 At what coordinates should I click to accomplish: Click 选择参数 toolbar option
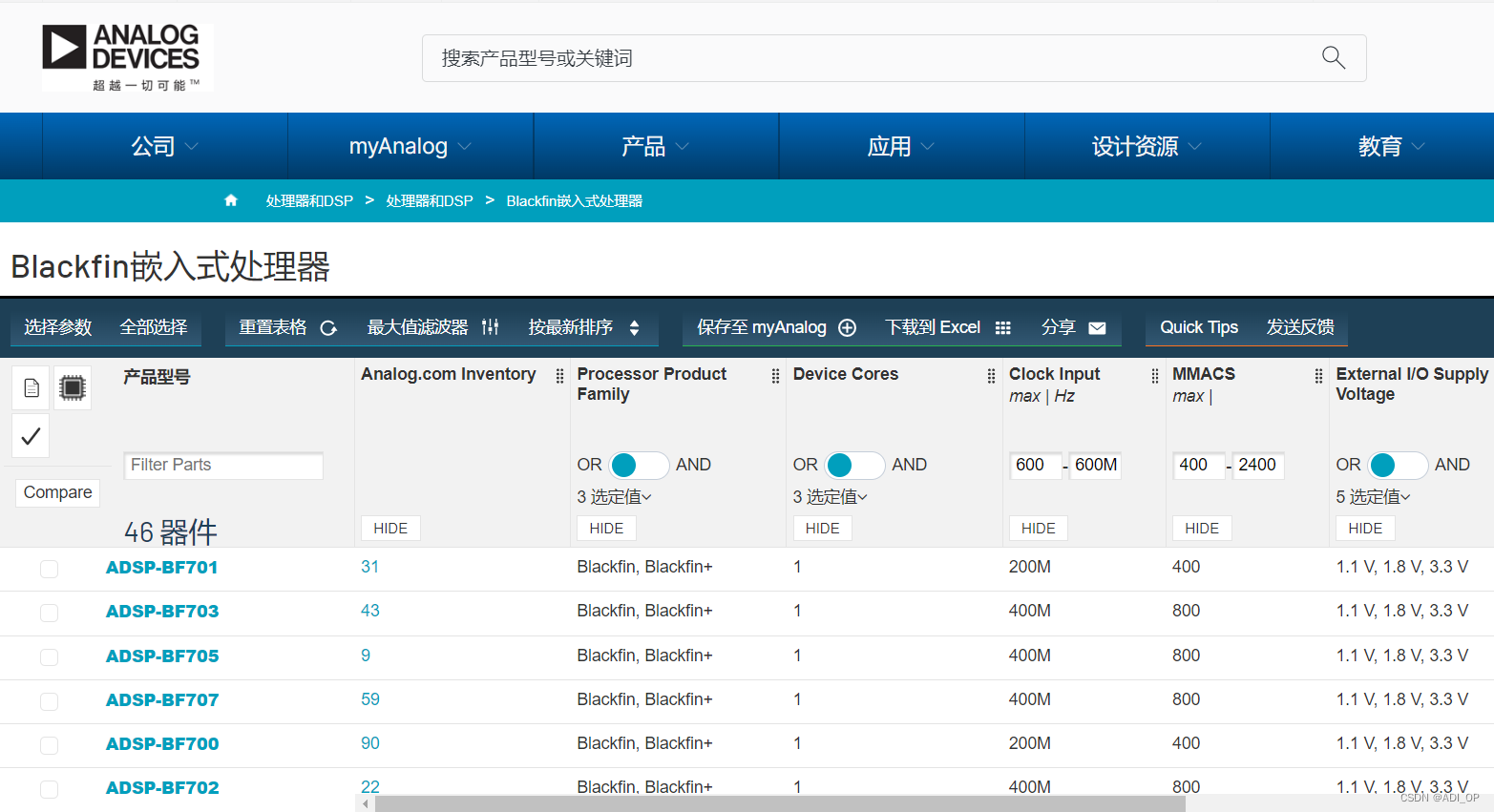tap(58, 327)
